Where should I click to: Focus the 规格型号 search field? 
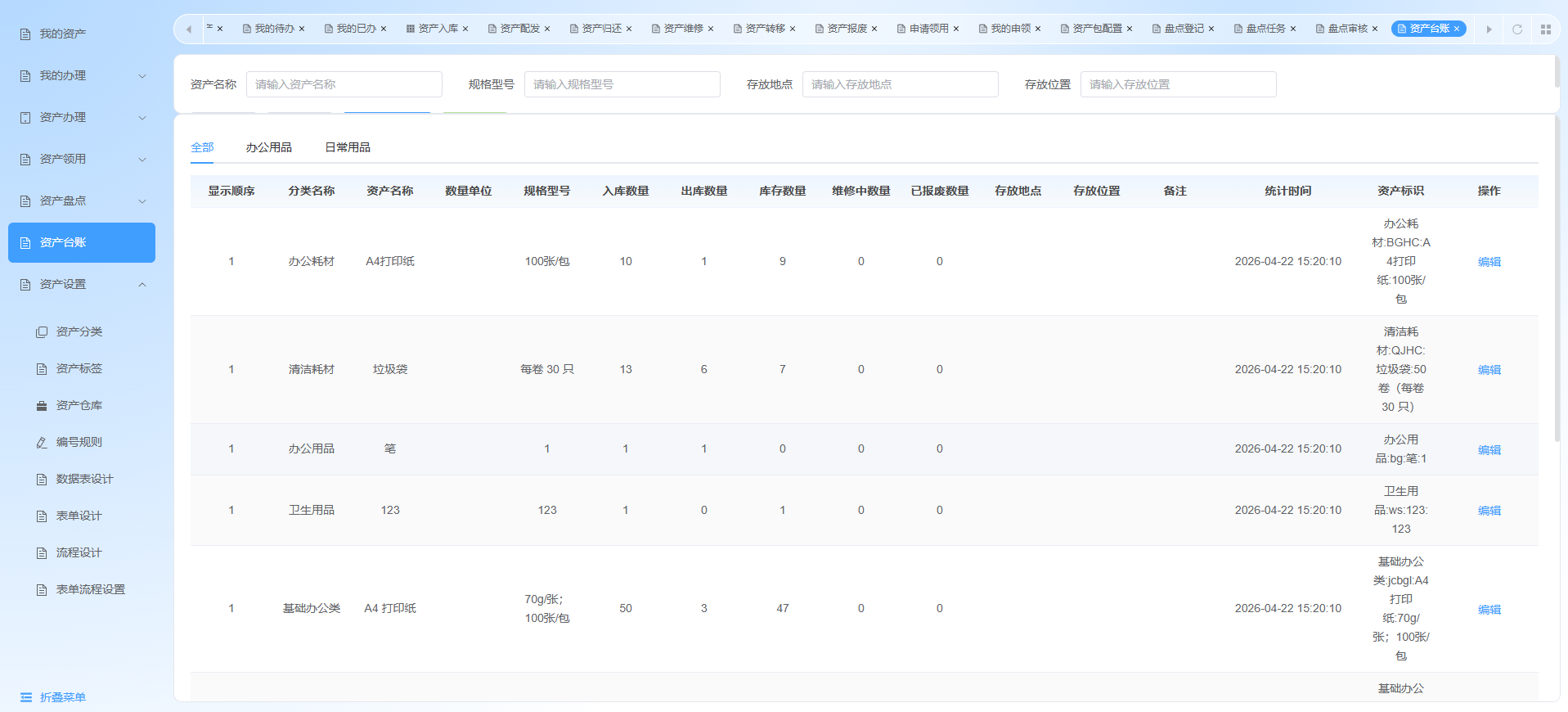coord(622,84)
